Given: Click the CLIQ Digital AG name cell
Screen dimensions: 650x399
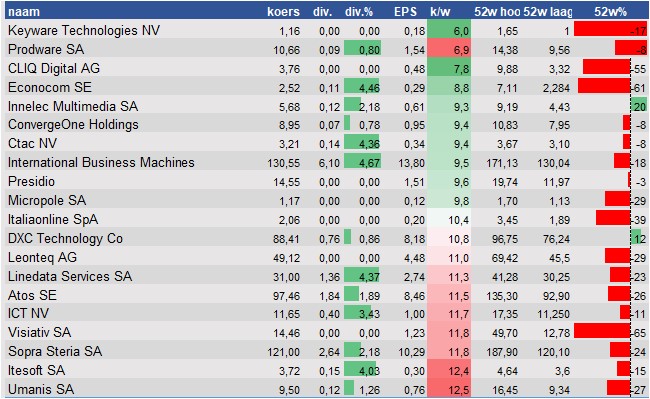Looking at the screenshot, I should click(x=54, y=68).
